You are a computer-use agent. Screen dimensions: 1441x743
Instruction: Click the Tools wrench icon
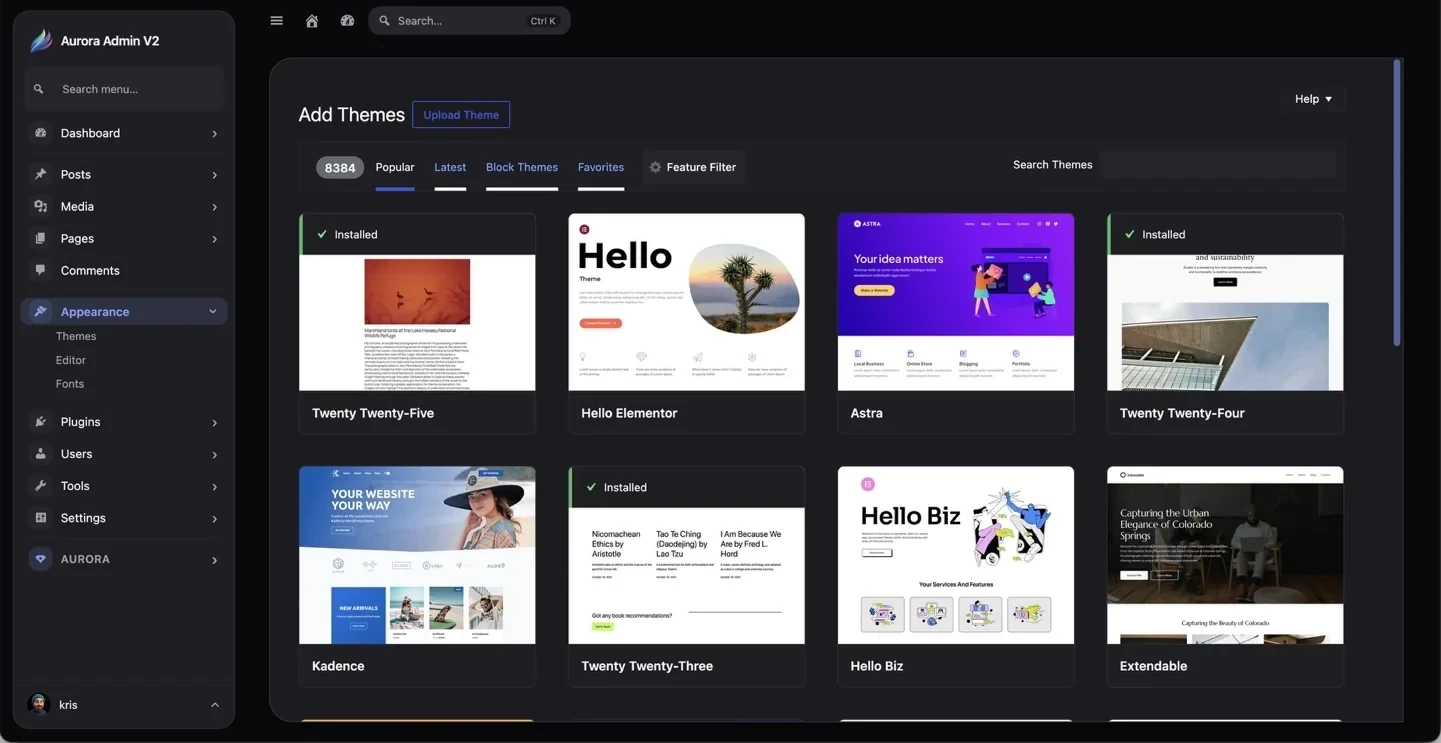pos(41,486)
